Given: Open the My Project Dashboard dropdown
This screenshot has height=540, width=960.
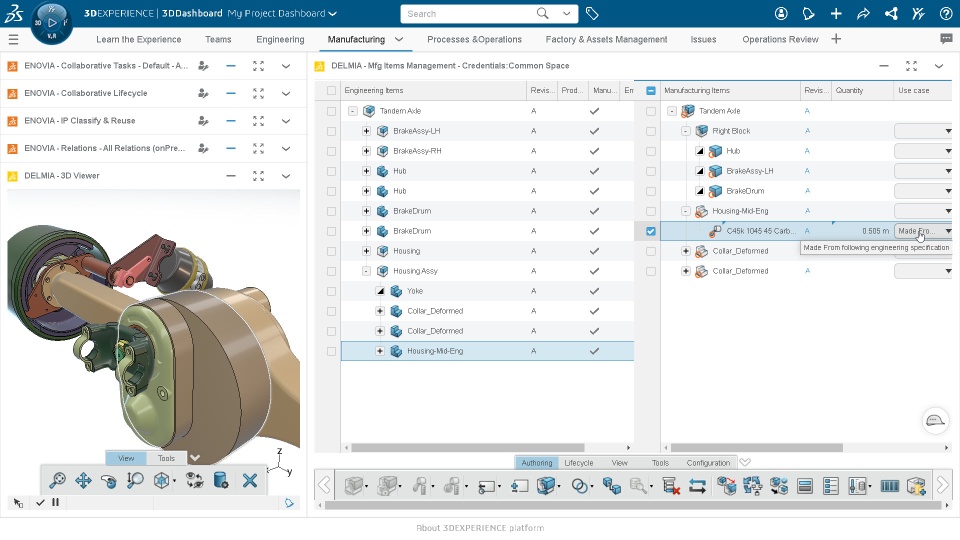Looking at the screenshot, I should pyautogui.click(x=332, y=13).
